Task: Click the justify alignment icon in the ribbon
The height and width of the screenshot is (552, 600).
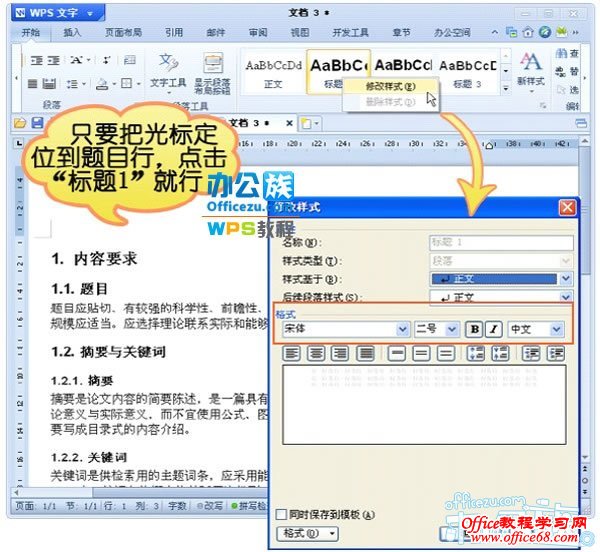Action: click(x=33, y=83)
